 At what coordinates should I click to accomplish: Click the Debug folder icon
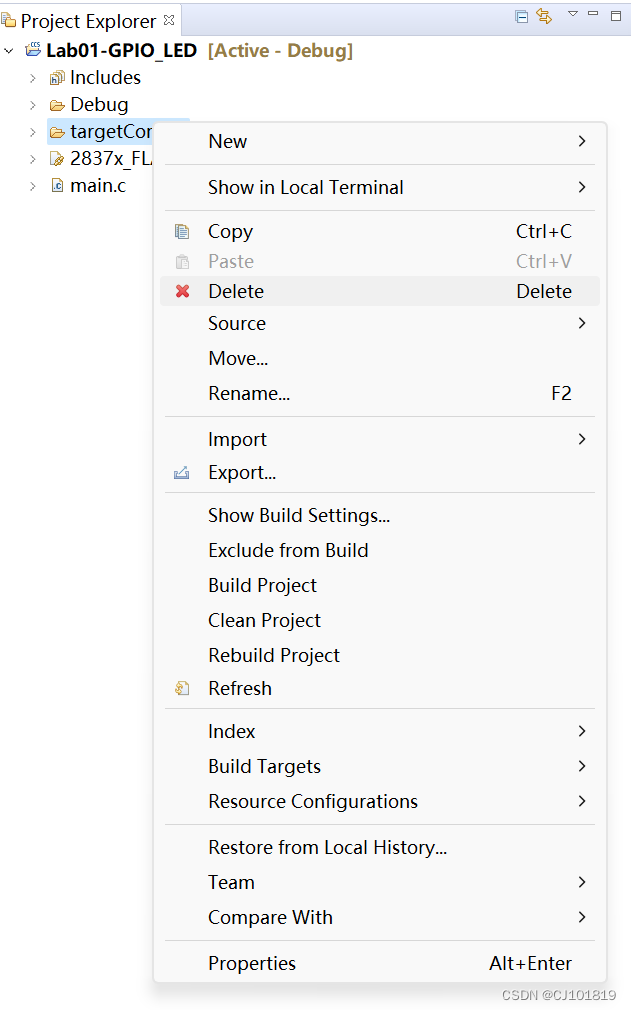[x=57, y=105]
